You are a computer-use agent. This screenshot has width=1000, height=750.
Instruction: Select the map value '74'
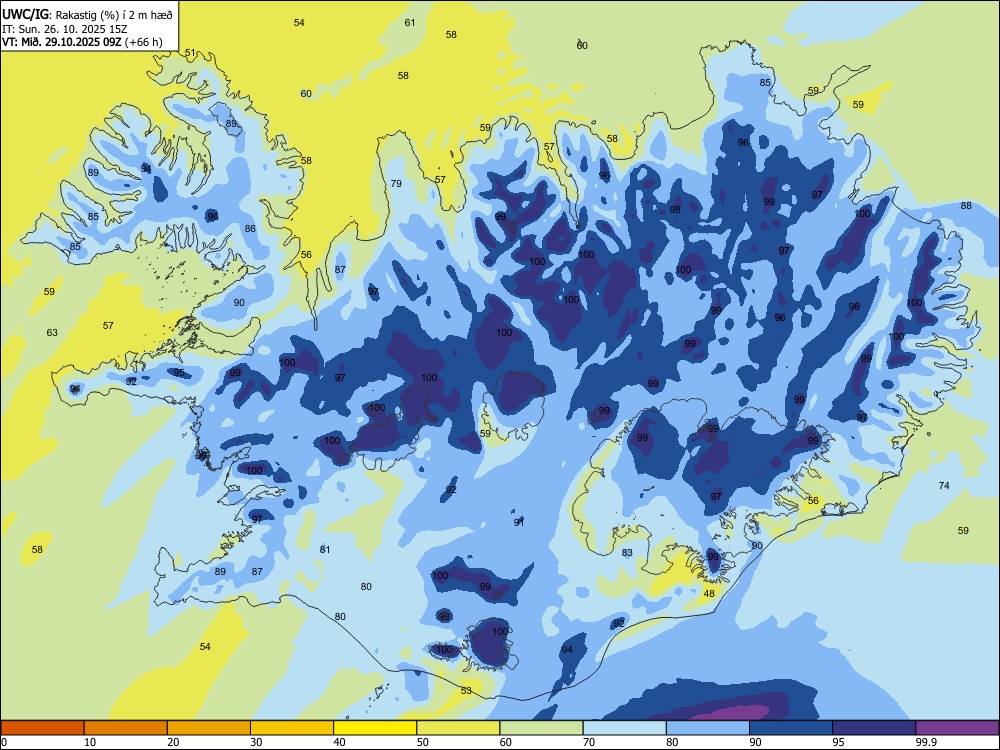click(x=944, y=485)
